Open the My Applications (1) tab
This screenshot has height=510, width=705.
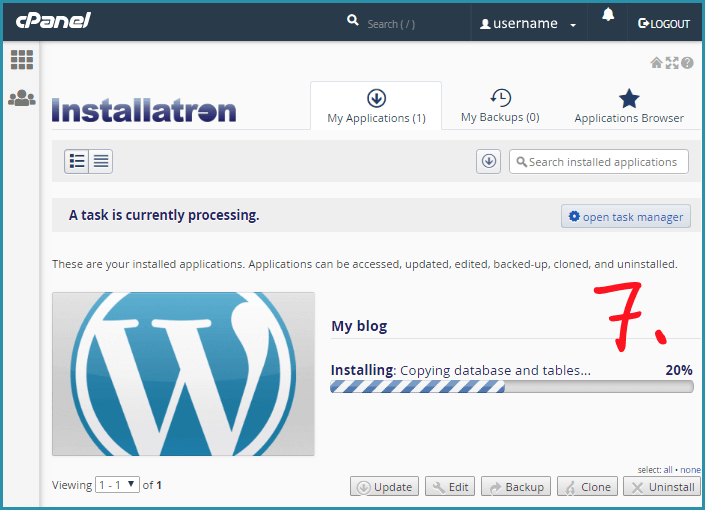pyautogui.click(x=376, y=106)
